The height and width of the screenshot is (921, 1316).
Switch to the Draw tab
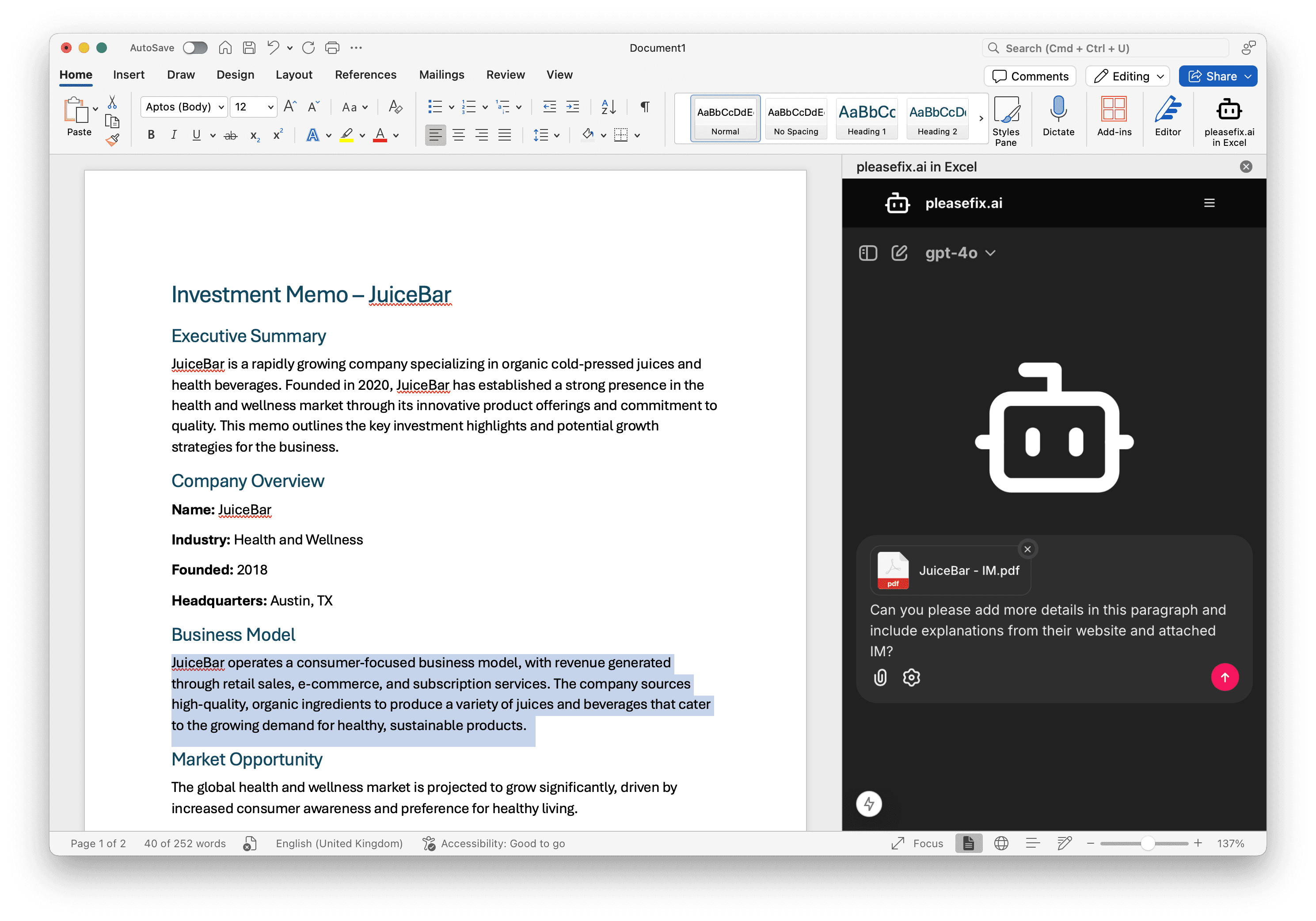tap(181, 75)
